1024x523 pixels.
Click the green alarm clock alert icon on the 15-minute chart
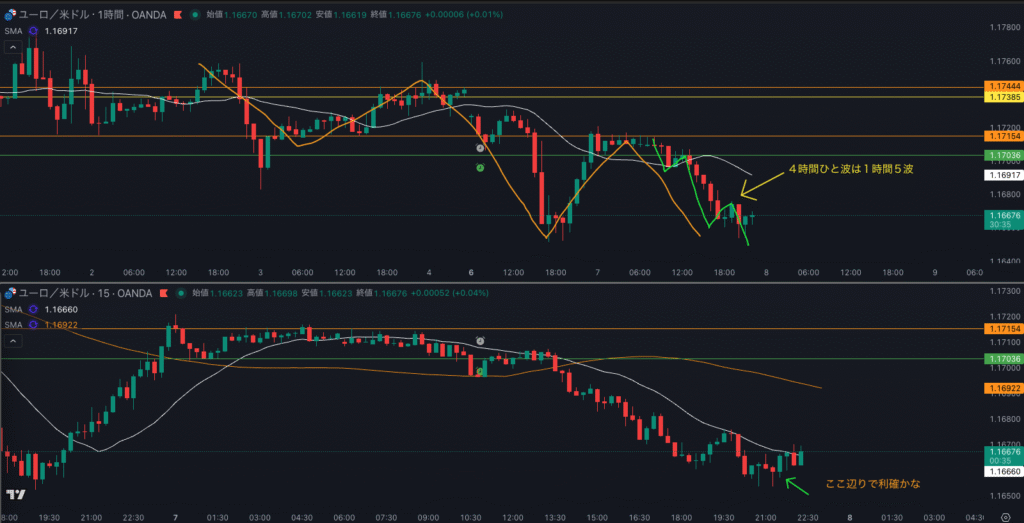tap(480, 371)
